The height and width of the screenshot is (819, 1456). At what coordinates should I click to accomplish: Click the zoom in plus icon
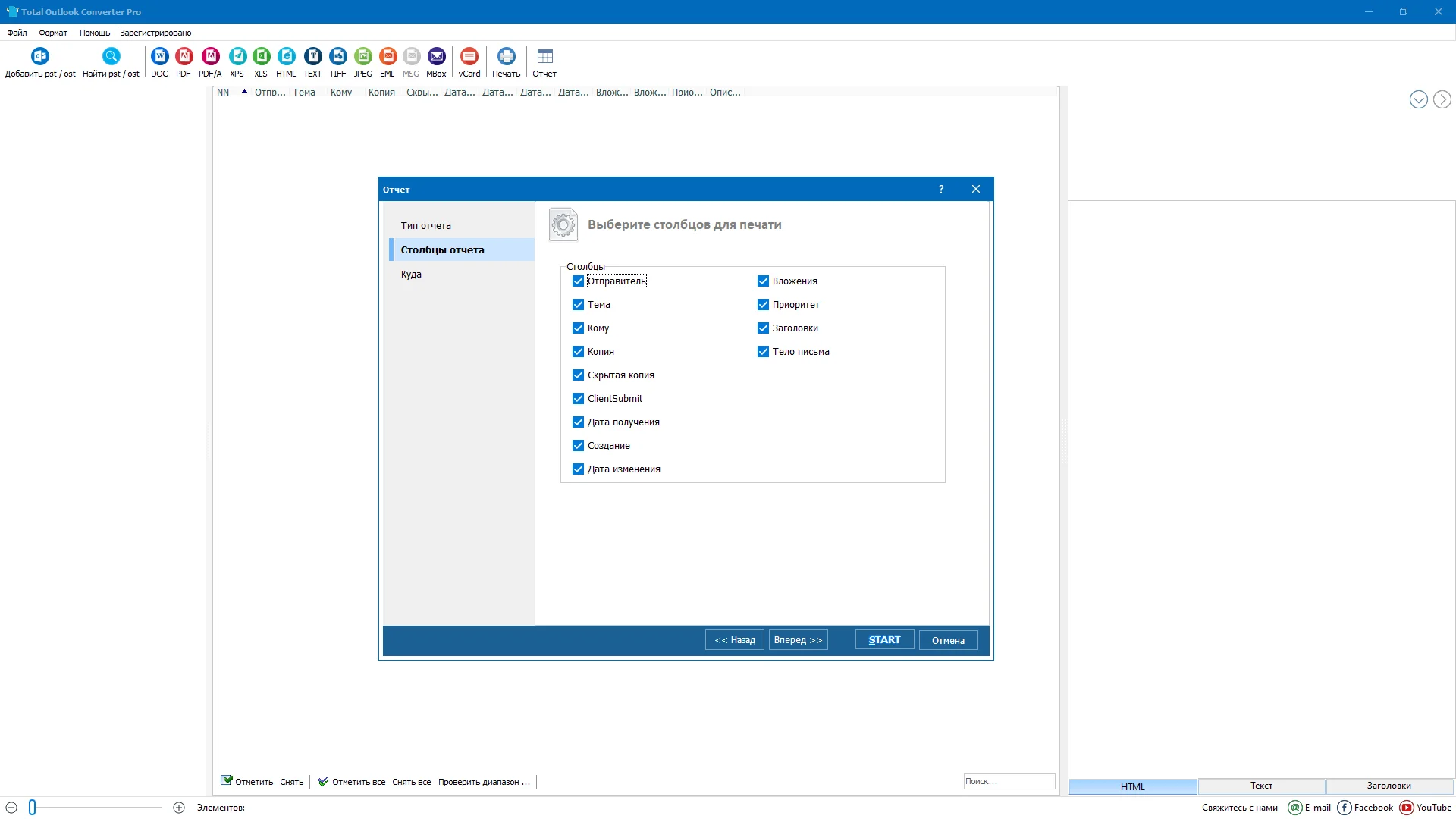(x=179, y=808)
